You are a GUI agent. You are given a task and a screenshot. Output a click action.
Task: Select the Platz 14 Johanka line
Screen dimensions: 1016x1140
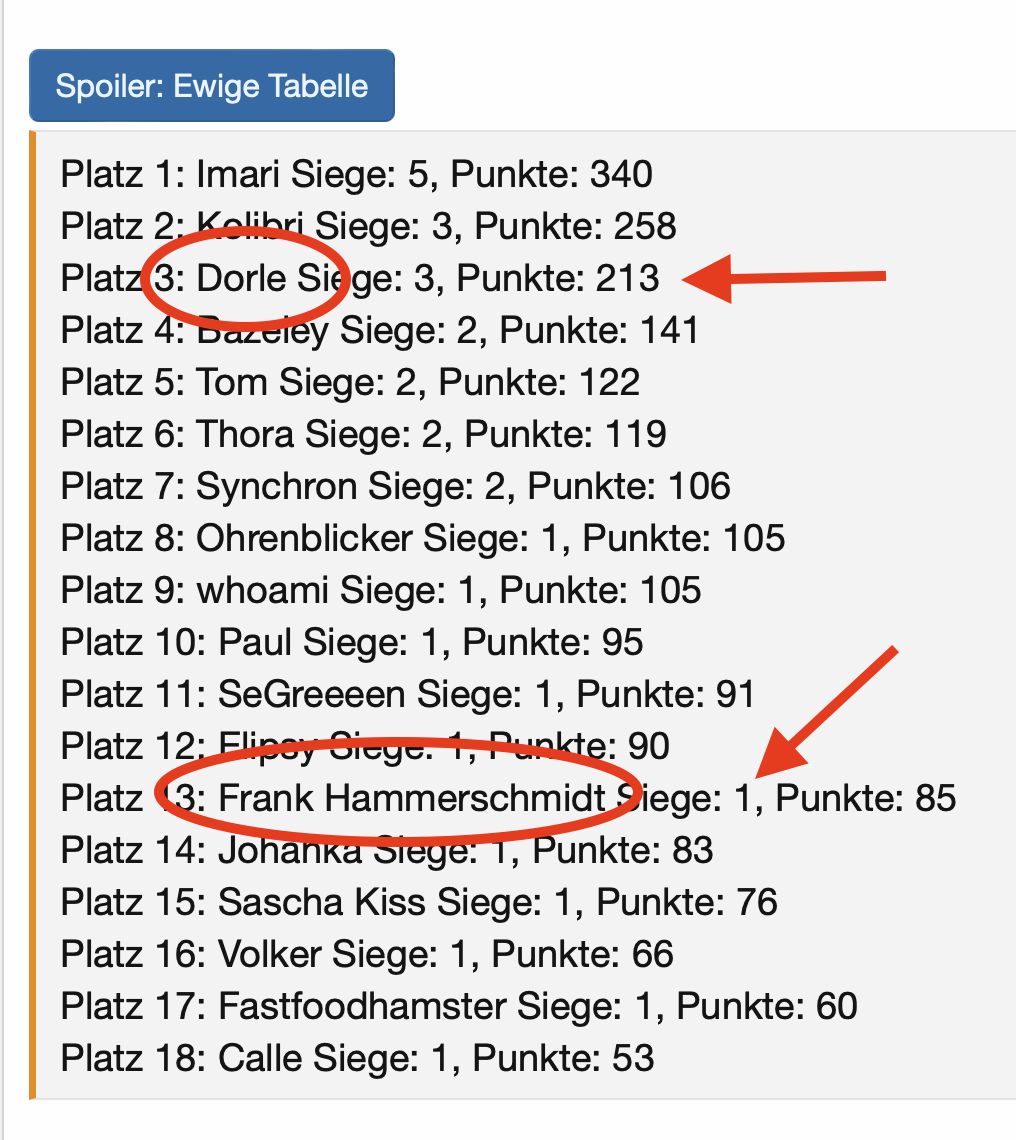(x=386, y=850)
